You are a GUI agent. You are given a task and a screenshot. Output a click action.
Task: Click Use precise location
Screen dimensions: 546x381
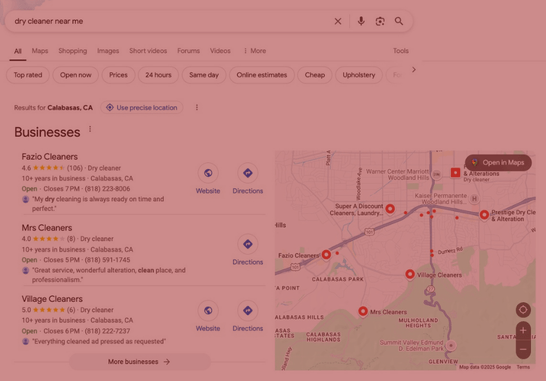tap(142, 108)
